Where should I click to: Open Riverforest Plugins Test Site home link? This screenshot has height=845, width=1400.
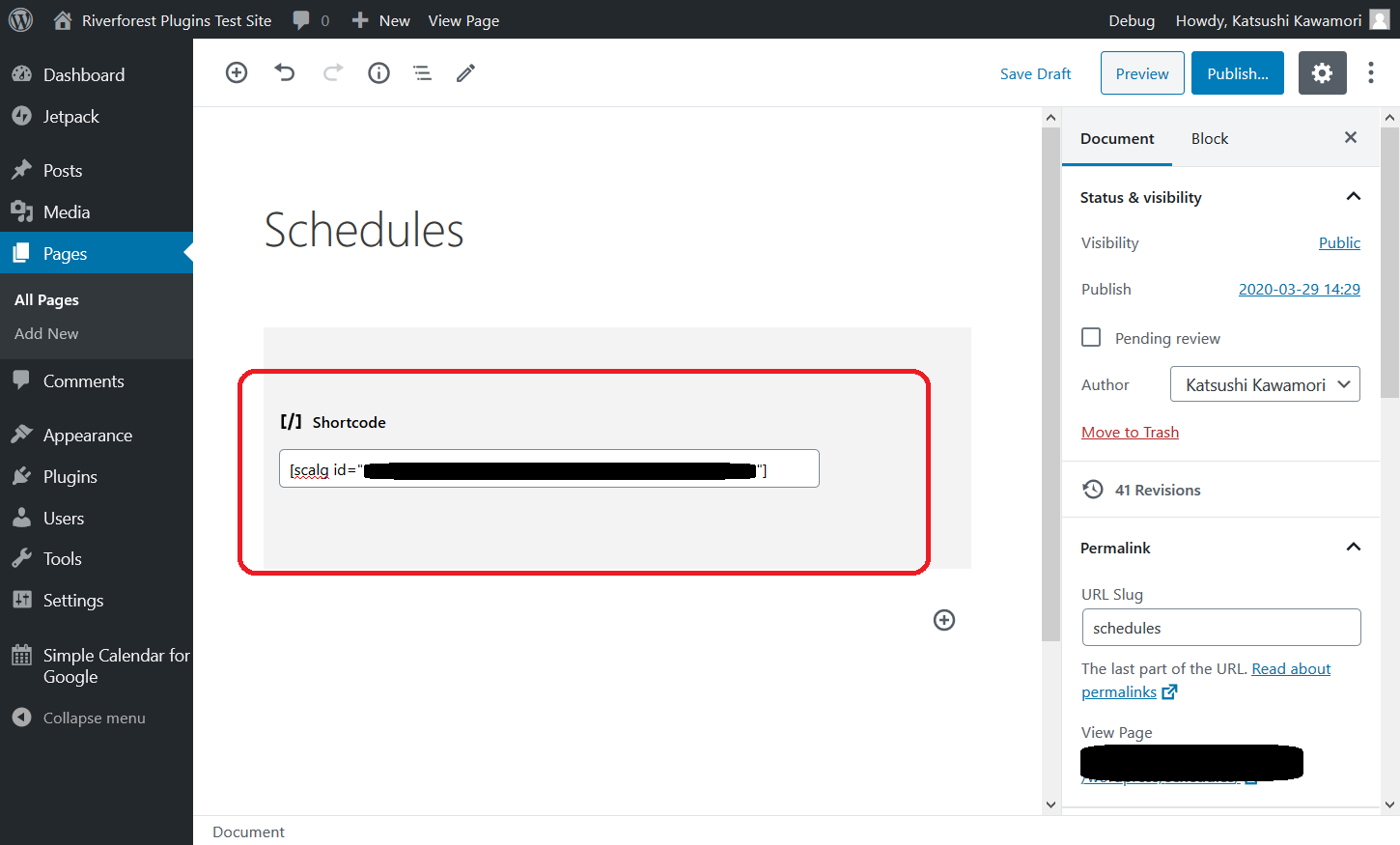[x=162, y=20]
